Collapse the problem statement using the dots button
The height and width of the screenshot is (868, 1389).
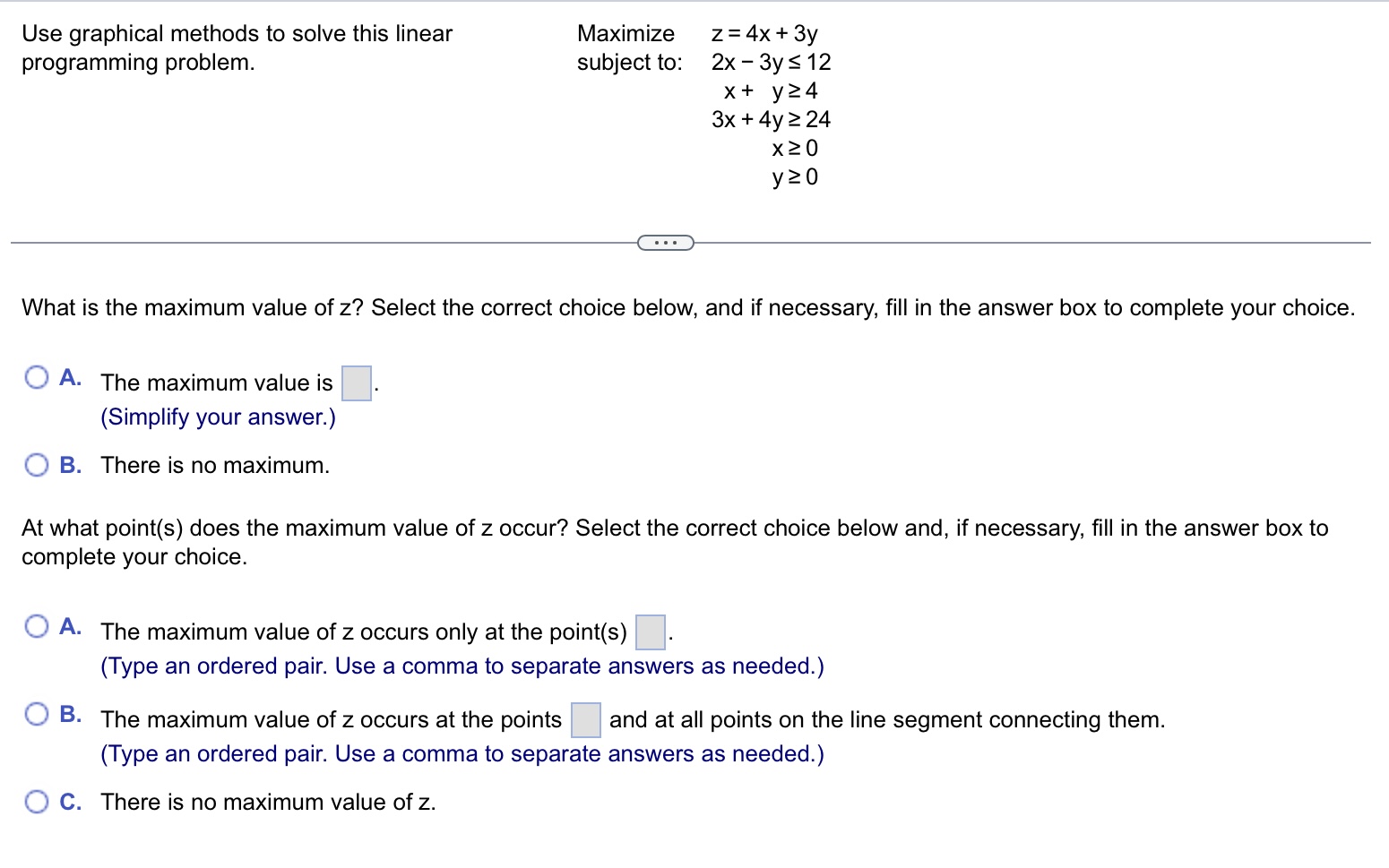click(x=665, y=241)
